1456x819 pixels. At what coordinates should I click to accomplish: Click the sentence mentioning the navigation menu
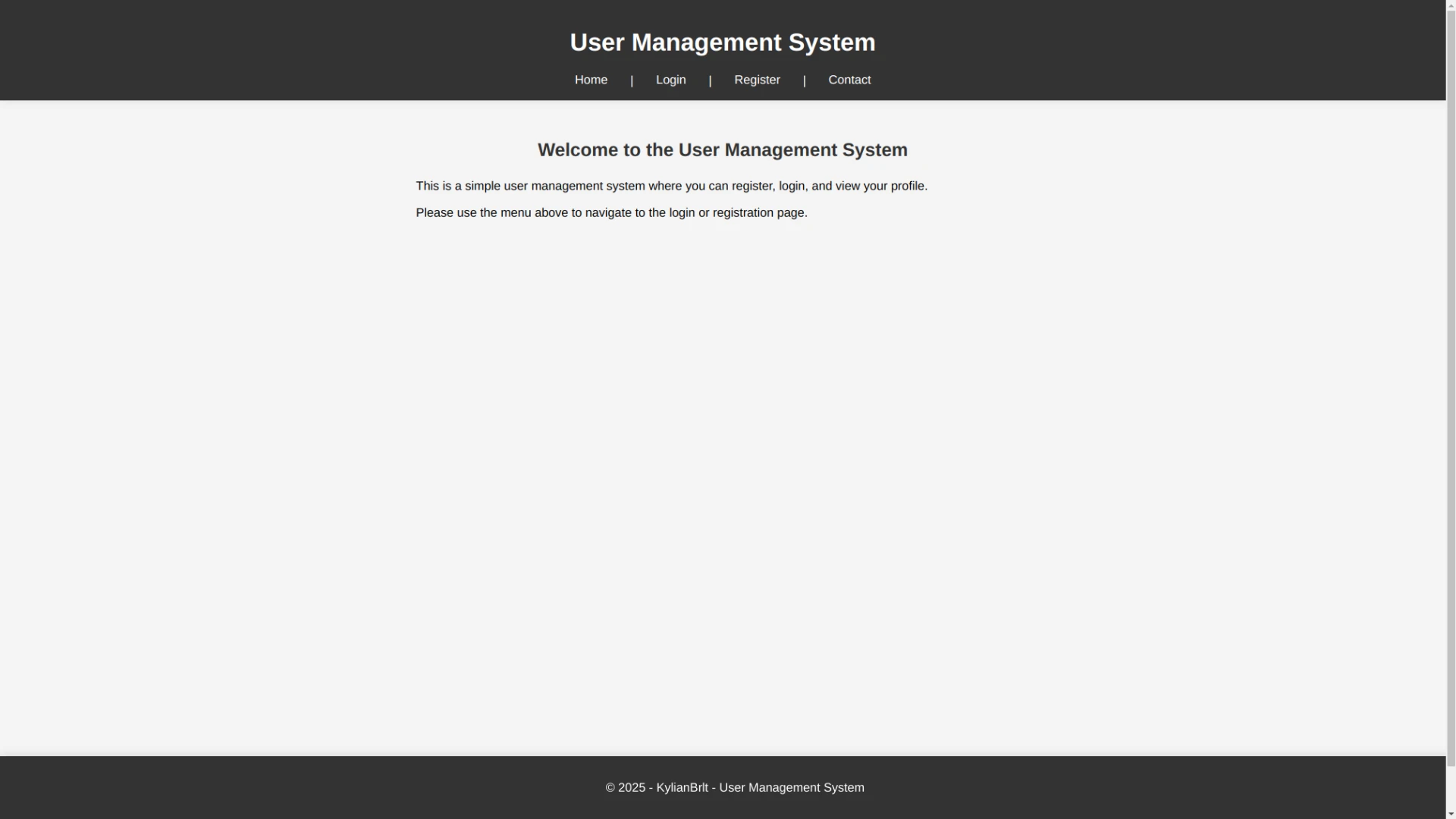point(611,212)
